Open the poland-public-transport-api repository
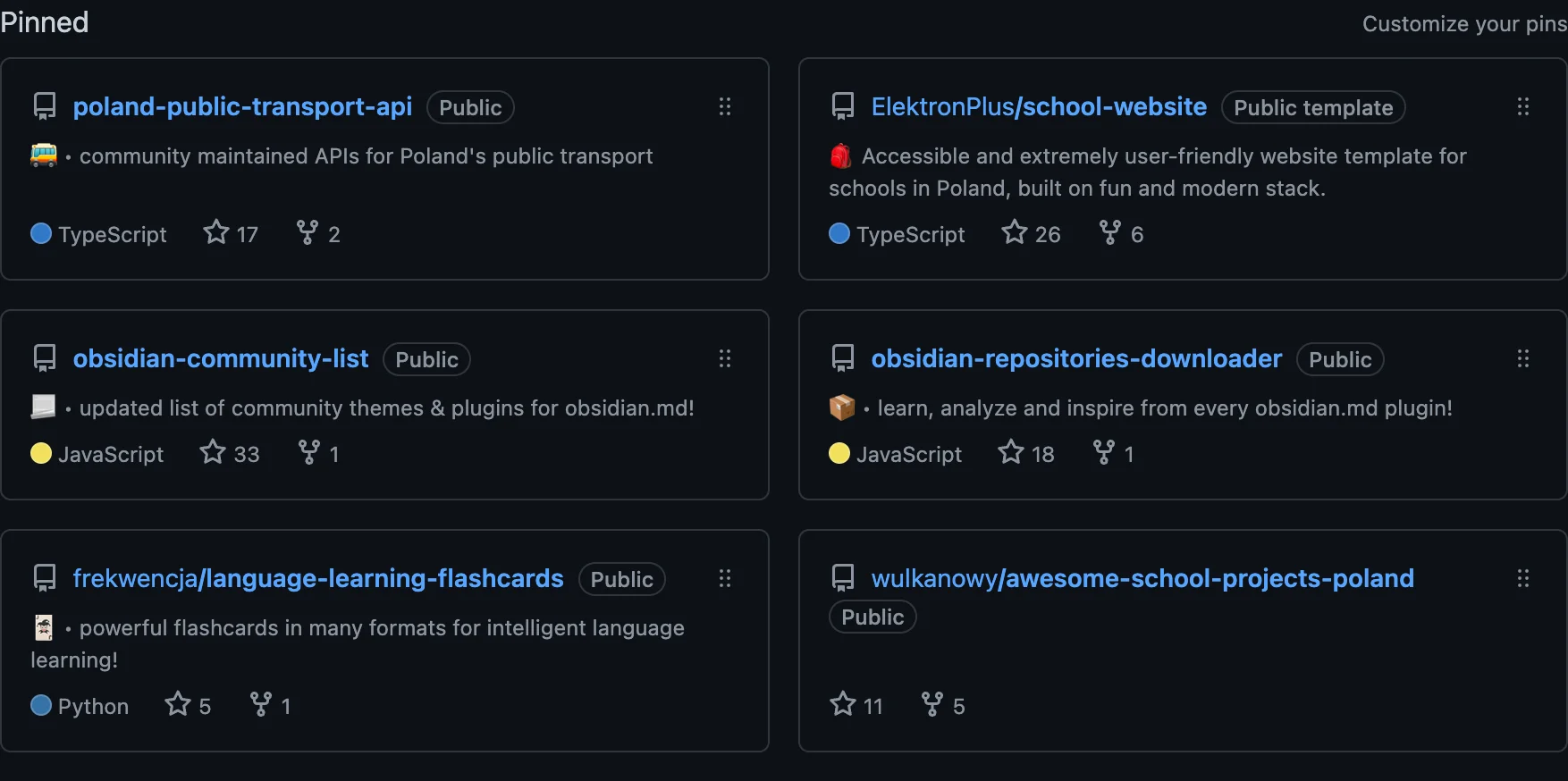The width and height of the screenshot is (1568, 781). pos(242,107)
